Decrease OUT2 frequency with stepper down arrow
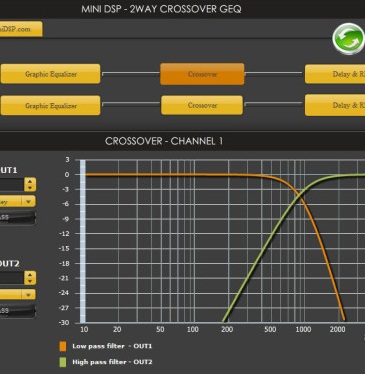This screenshot has width=365, height=374. tap(30, 281)
